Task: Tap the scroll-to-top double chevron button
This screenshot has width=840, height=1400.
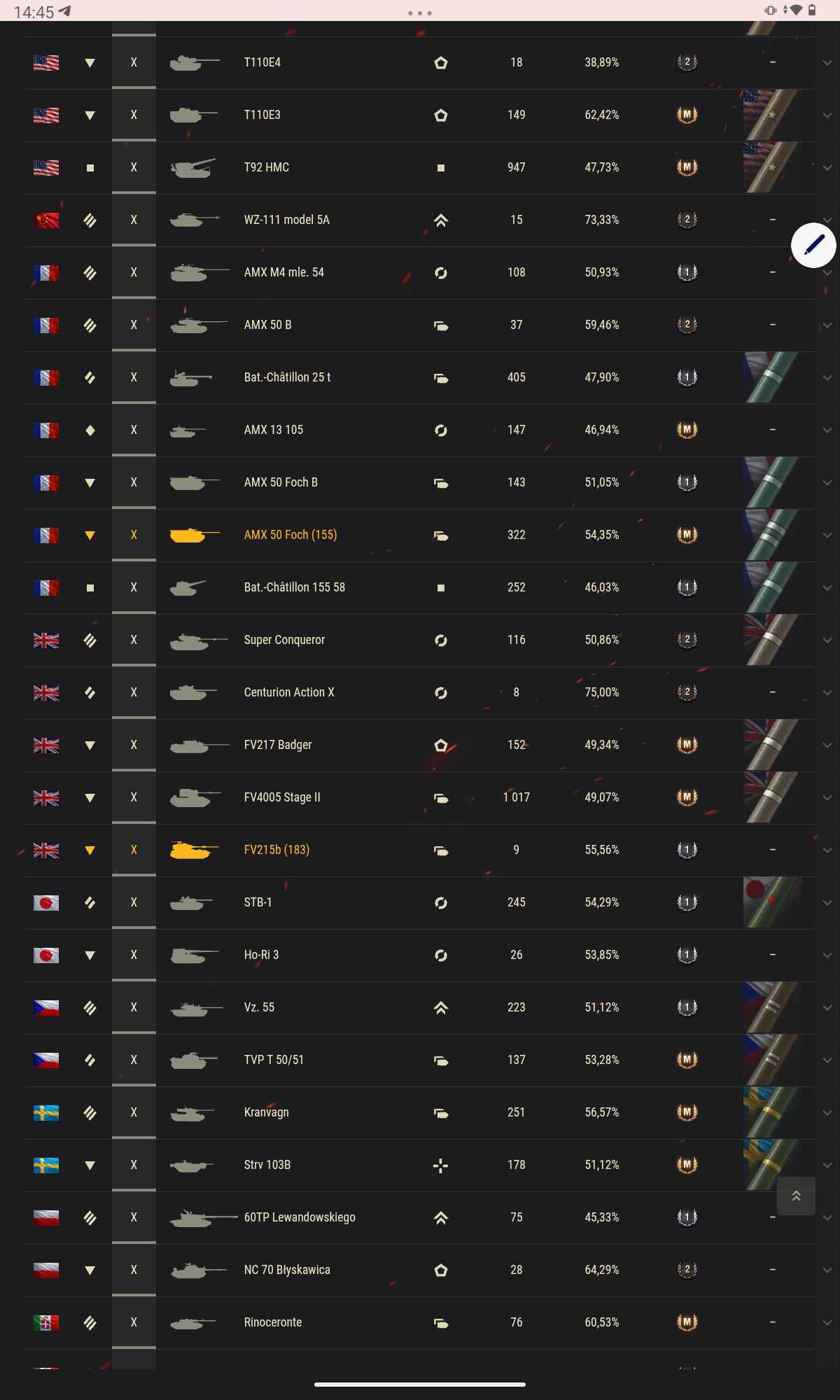Action: [796, 1196]
